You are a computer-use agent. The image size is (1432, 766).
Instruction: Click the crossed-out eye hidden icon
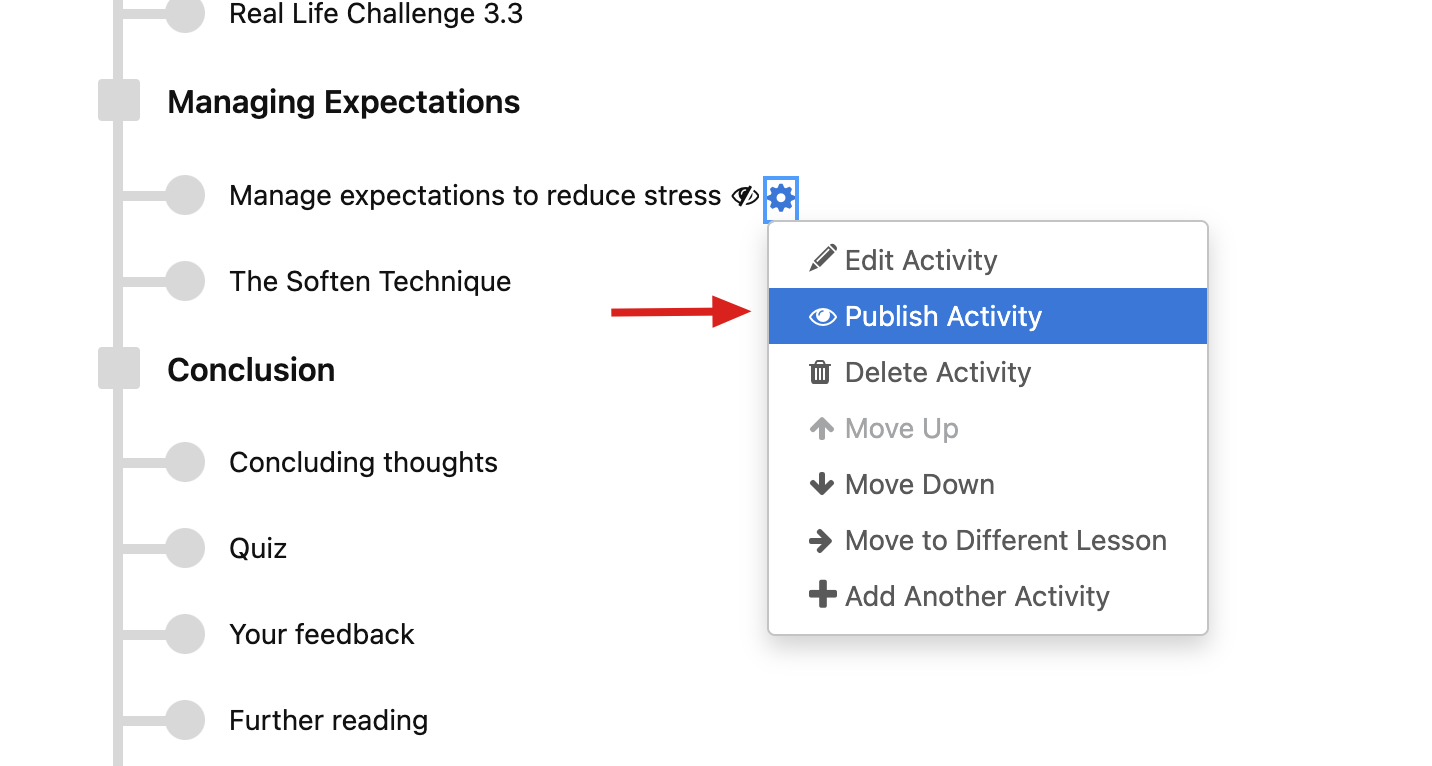pyautogui.click(x=745, y=196)
